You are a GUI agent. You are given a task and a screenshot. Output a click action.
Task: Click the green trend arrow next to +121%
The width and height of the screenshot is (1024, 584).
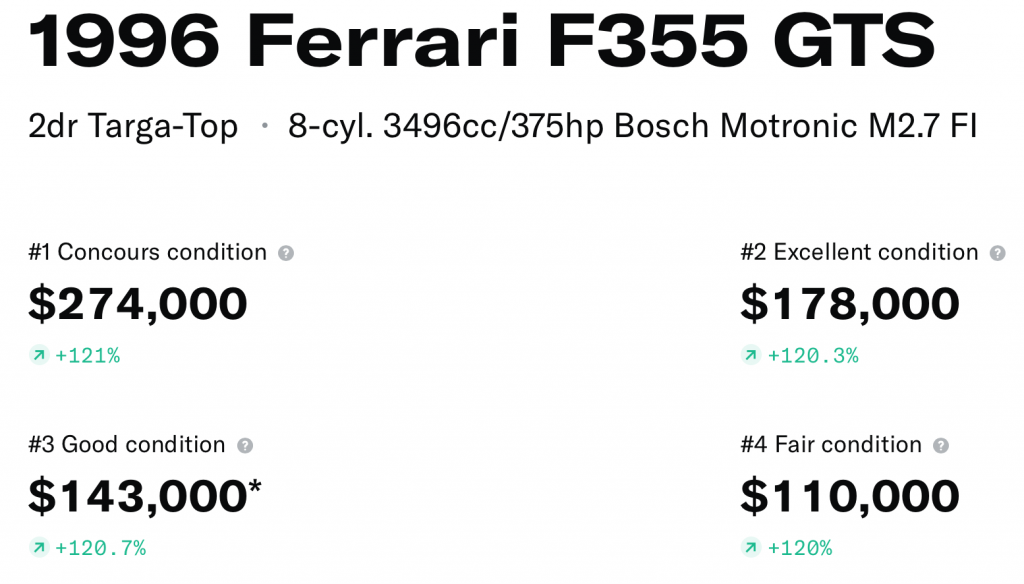click(39, 355)
